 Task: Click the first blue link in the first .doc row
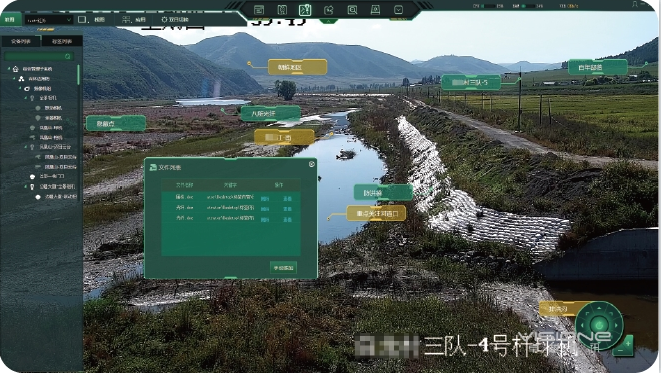pos(265,199)
